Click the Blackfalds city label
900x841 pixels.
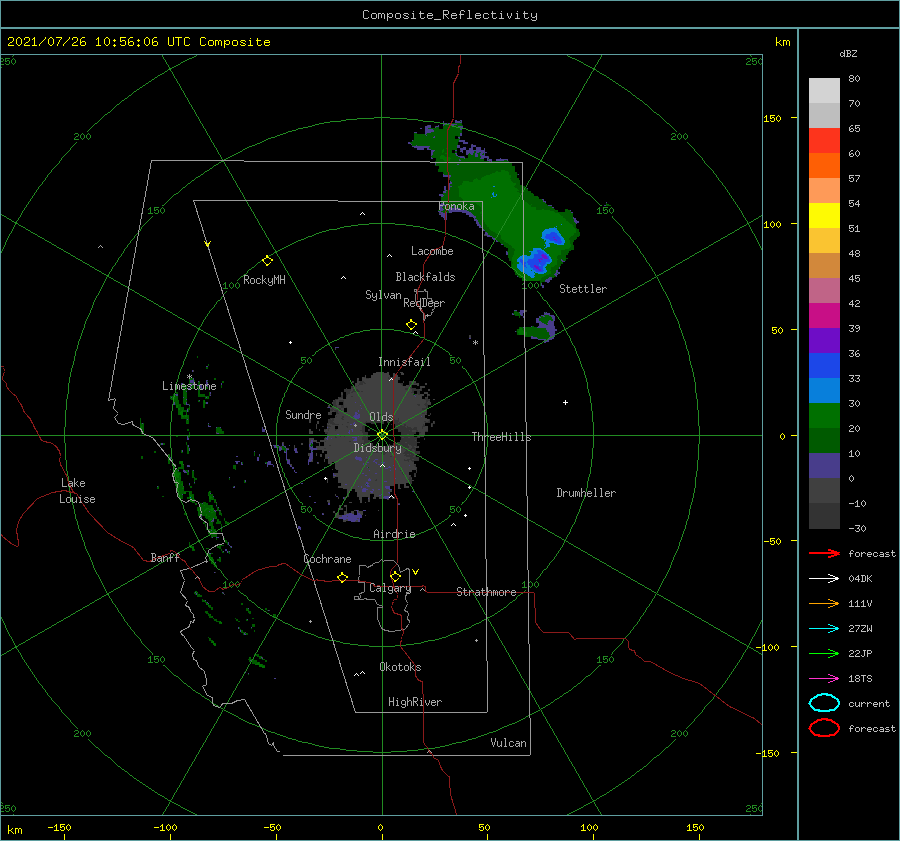(425, 277)
